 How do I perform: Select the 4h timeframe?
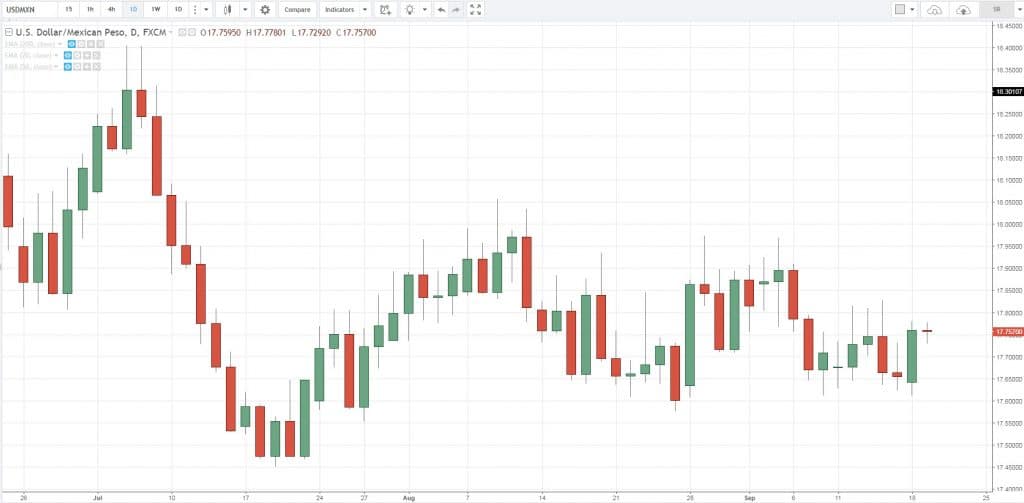111,9
